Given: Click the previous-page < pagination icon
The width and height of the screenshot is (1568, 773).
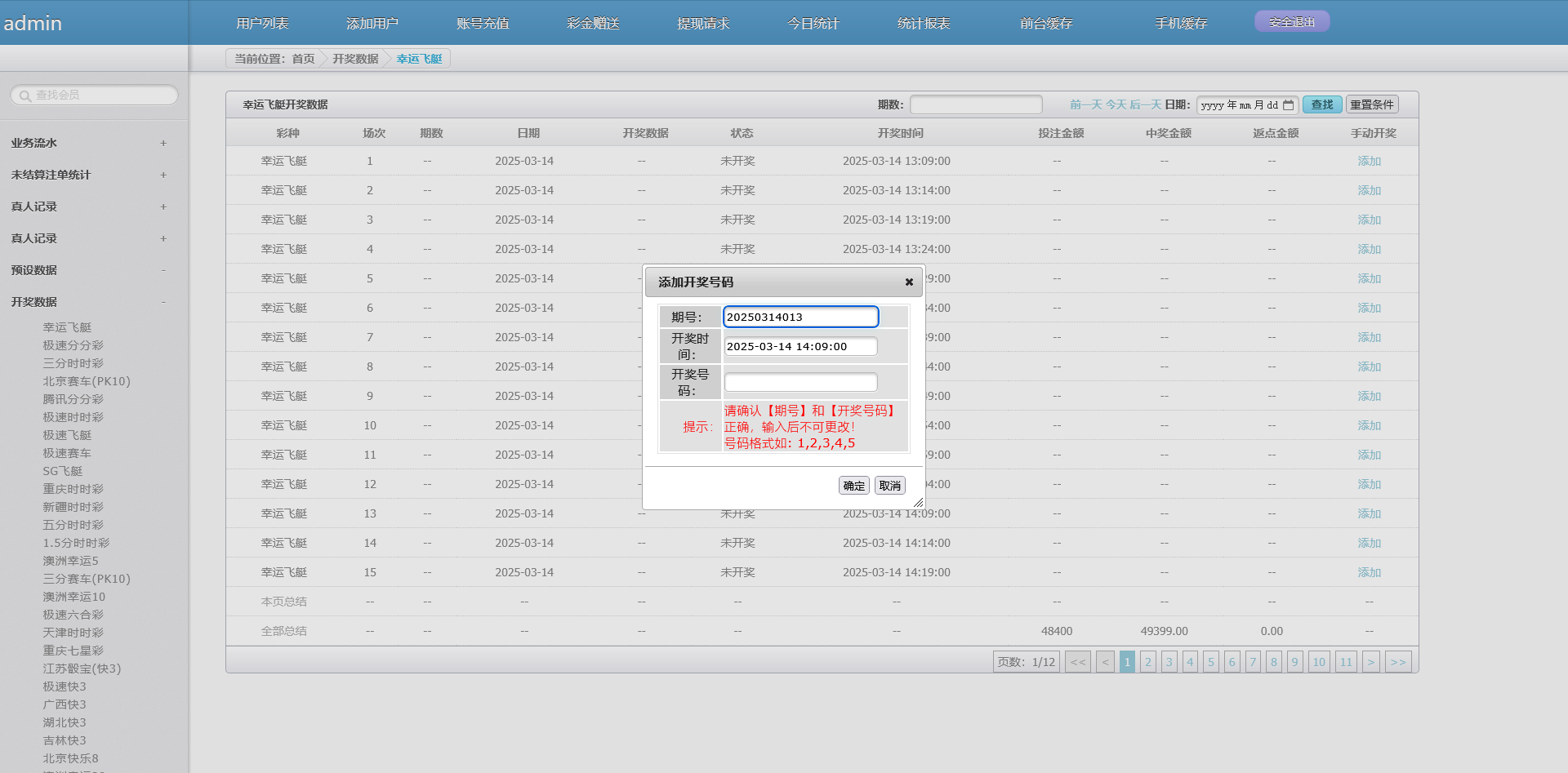Looking at the screenshot, I should (x=1106, y=661).
